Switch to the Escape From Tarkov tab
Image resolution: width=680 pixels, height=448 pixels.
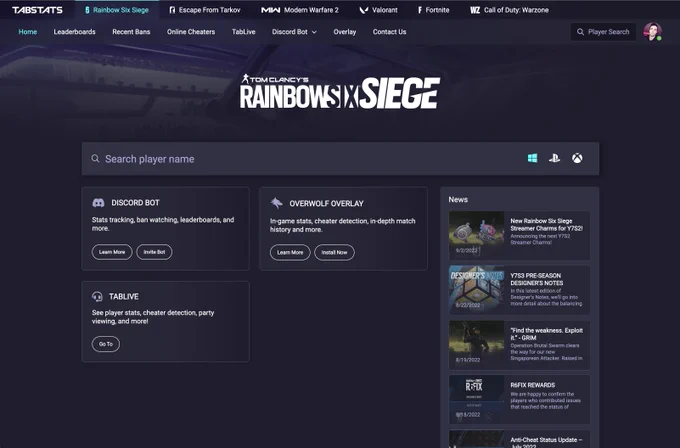(205, 10)
